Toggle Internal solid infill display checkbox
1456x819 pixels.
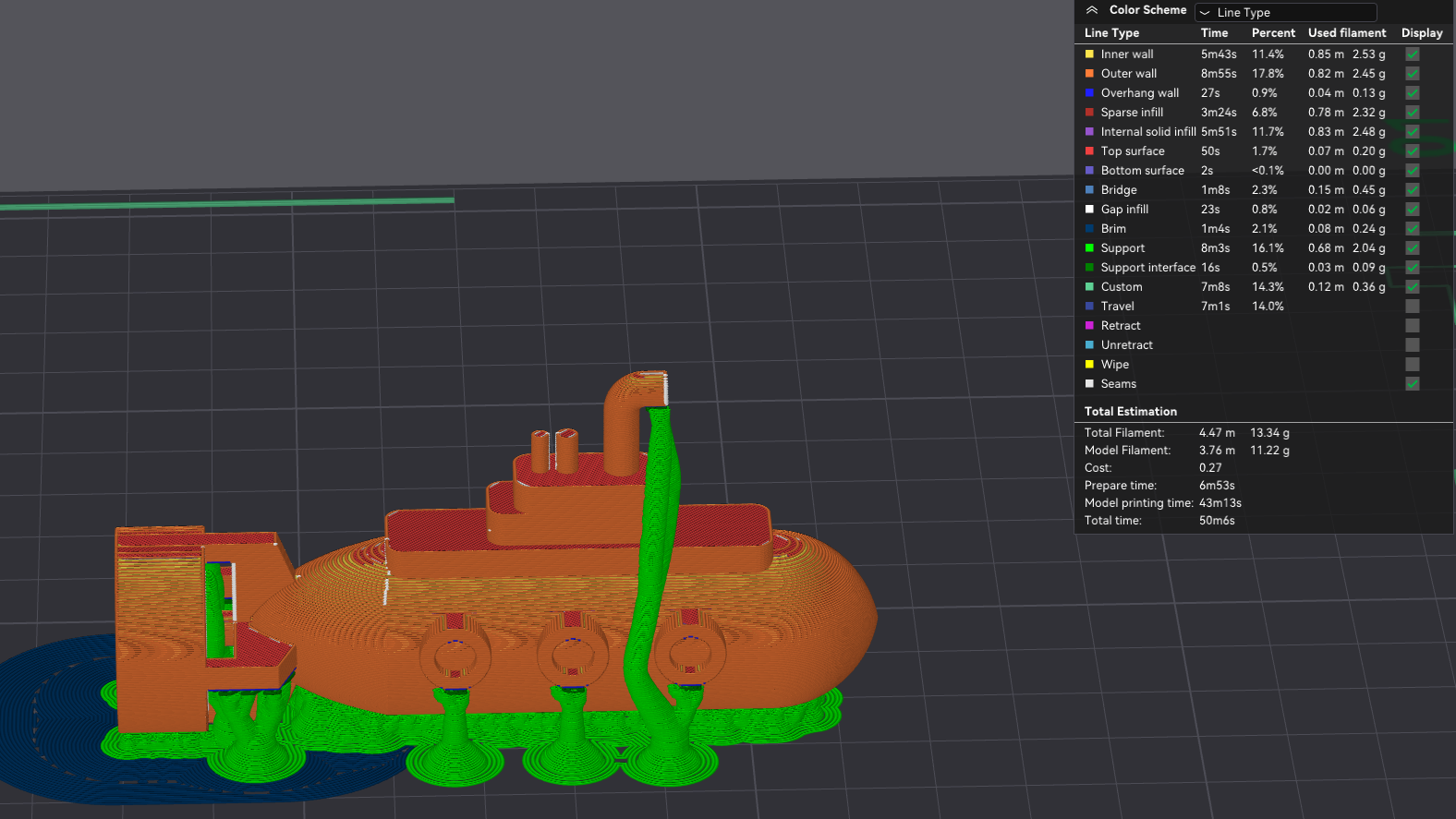coord(1413,132)
